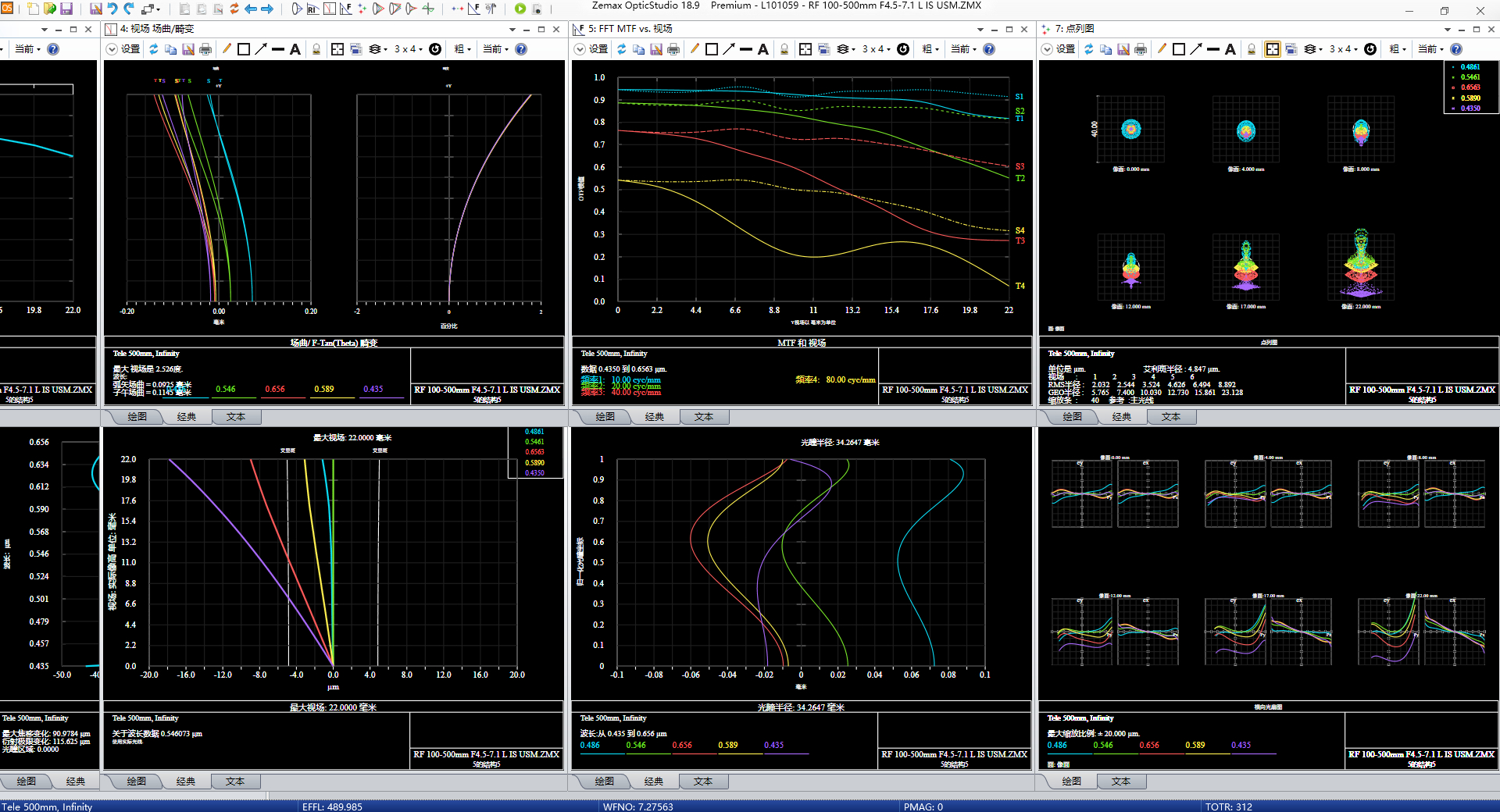Toggle the lock icon in window 4 toolbar

316,49
